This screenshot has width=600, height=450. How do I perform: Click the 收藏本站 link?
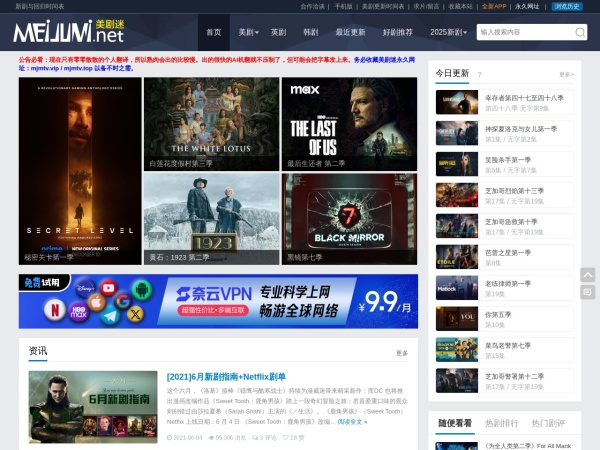coord(460,7)
